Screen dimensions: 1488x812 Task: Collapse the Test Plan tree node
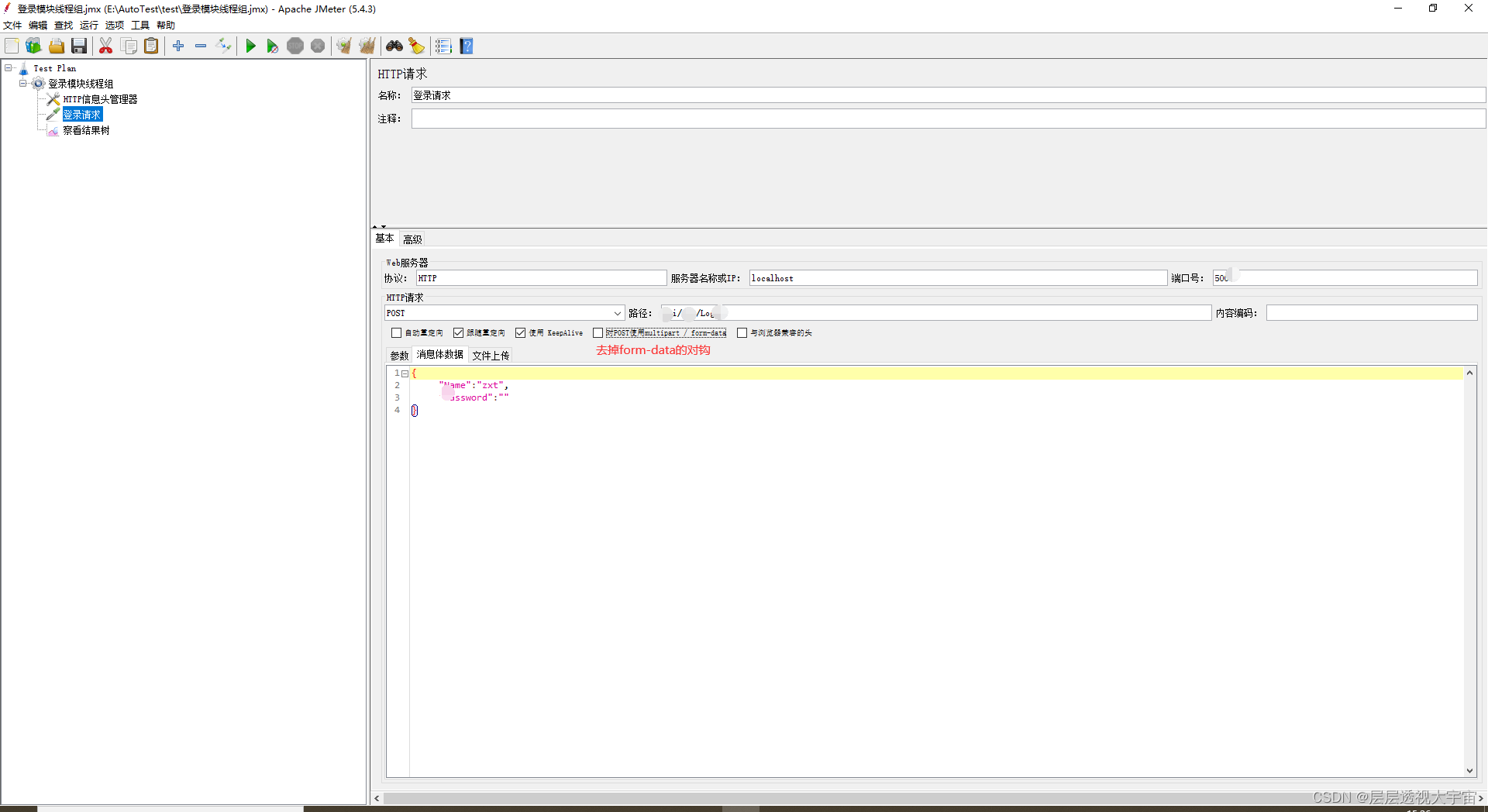coord(9,68)
